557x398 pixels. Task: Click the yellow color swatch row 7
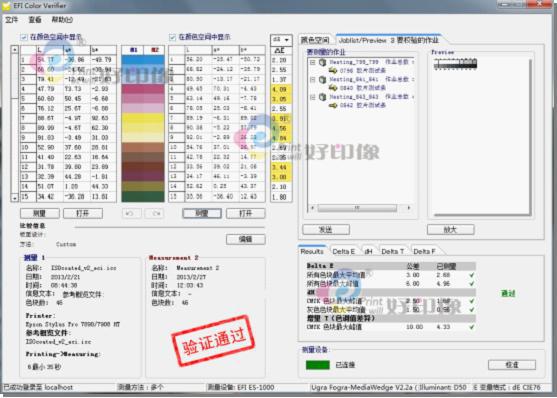[143, 118]
